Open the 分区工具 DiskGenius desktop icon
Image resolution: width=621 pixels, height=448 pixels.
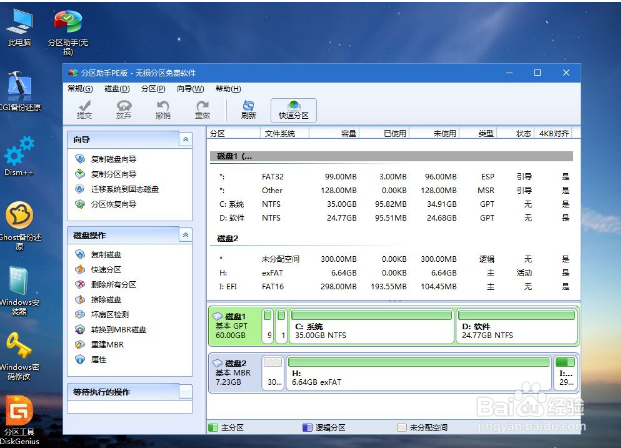coord(19,420)
